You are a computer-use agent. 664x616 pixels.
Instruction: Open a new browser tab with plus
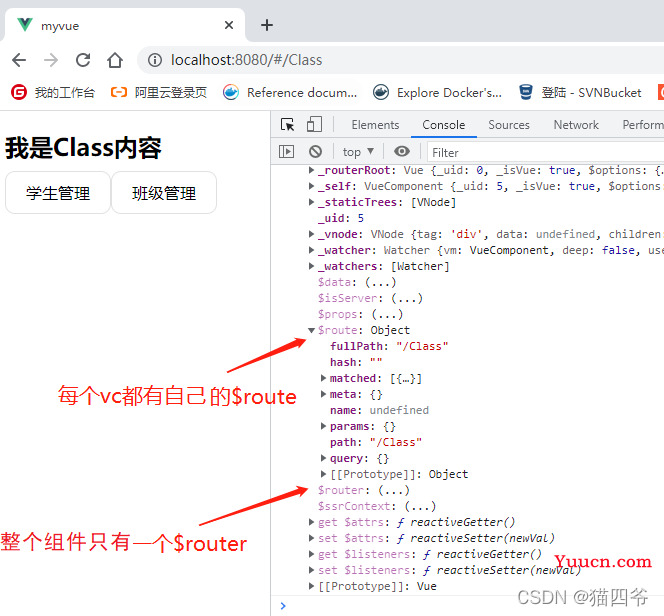[267, 25]
